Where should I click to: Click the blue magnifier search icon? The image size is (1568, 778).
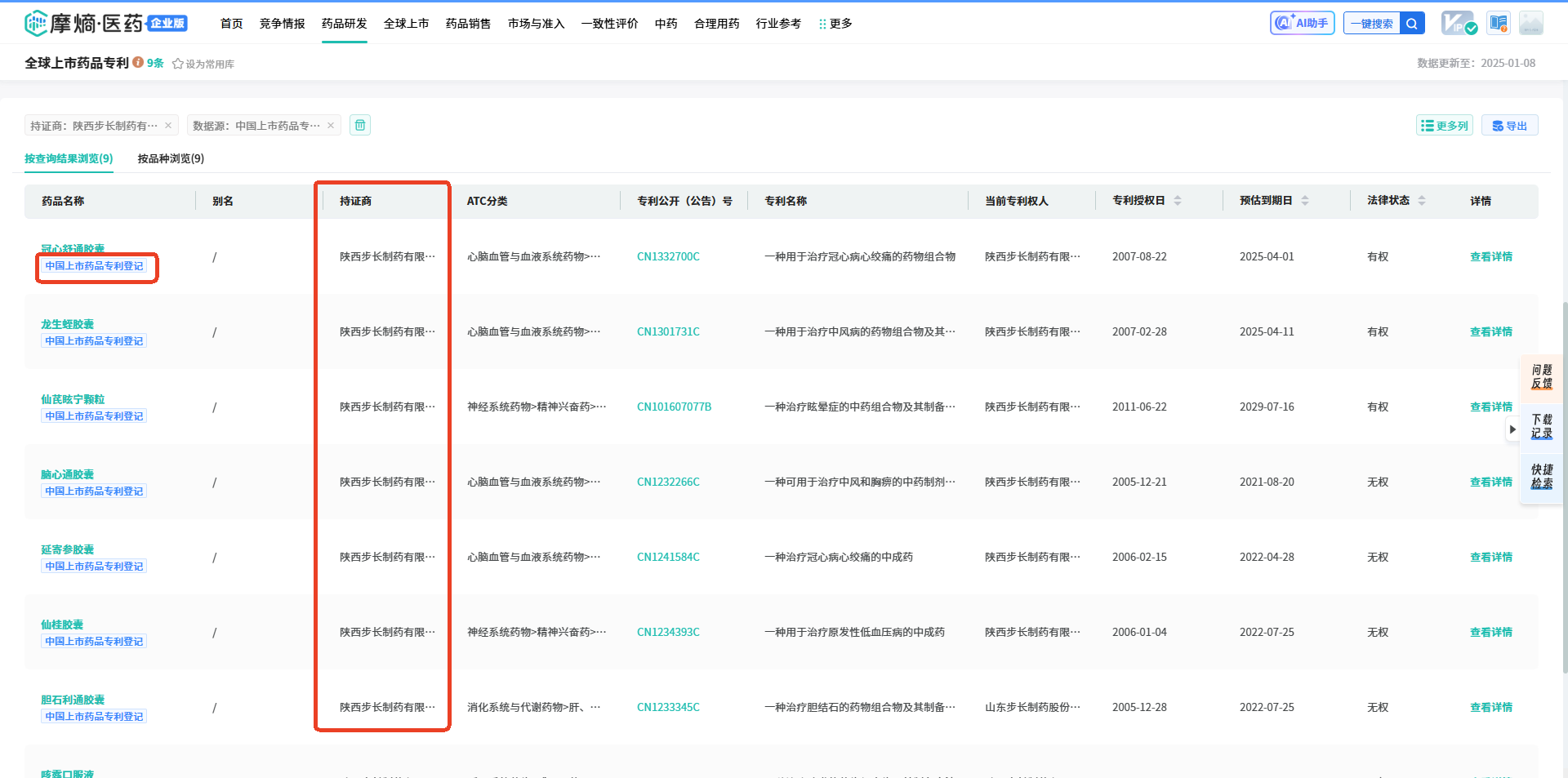(1412, 24)
